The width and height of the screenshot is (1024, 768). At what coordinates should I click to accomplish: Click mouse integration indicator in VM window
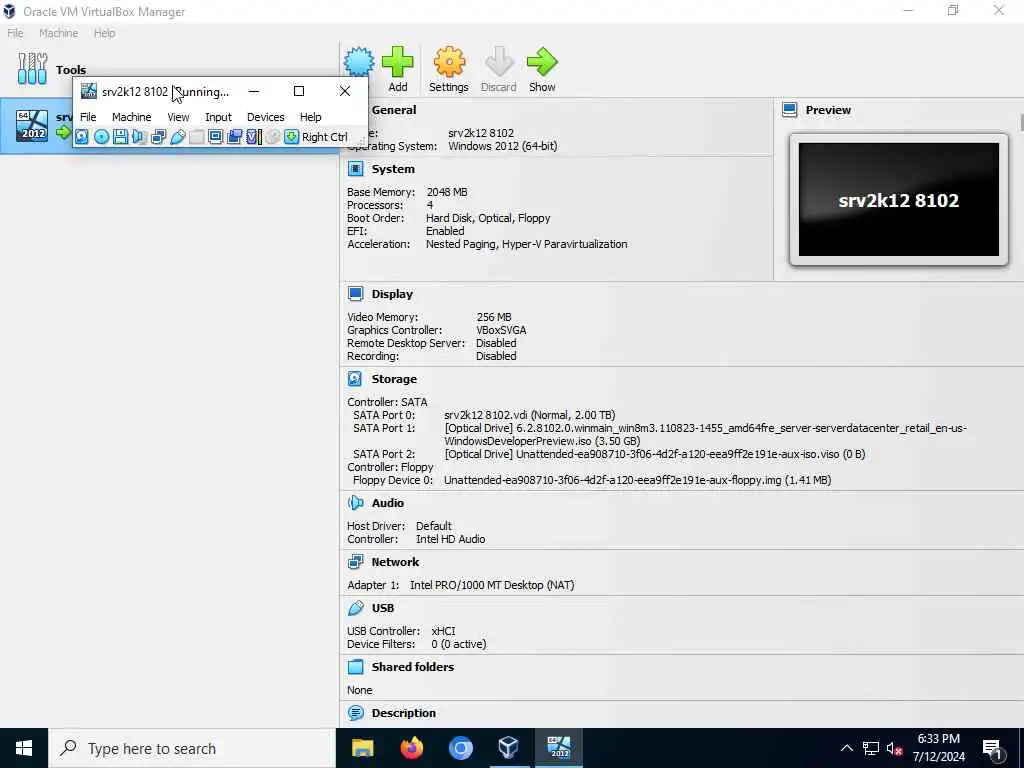point(273,136)
